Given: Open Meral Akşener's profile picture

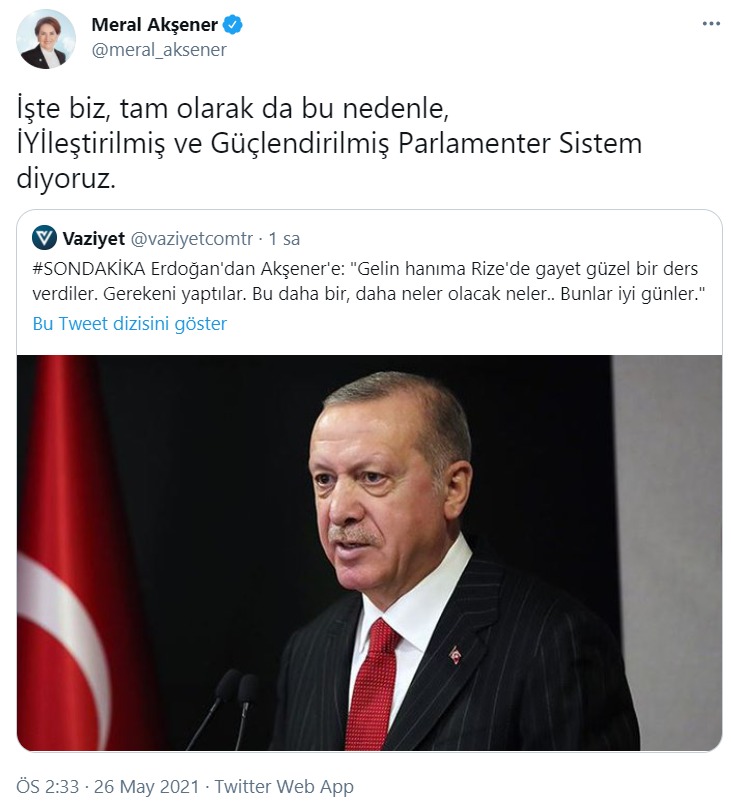Looking at the screenshot, I should pos(46,39).
